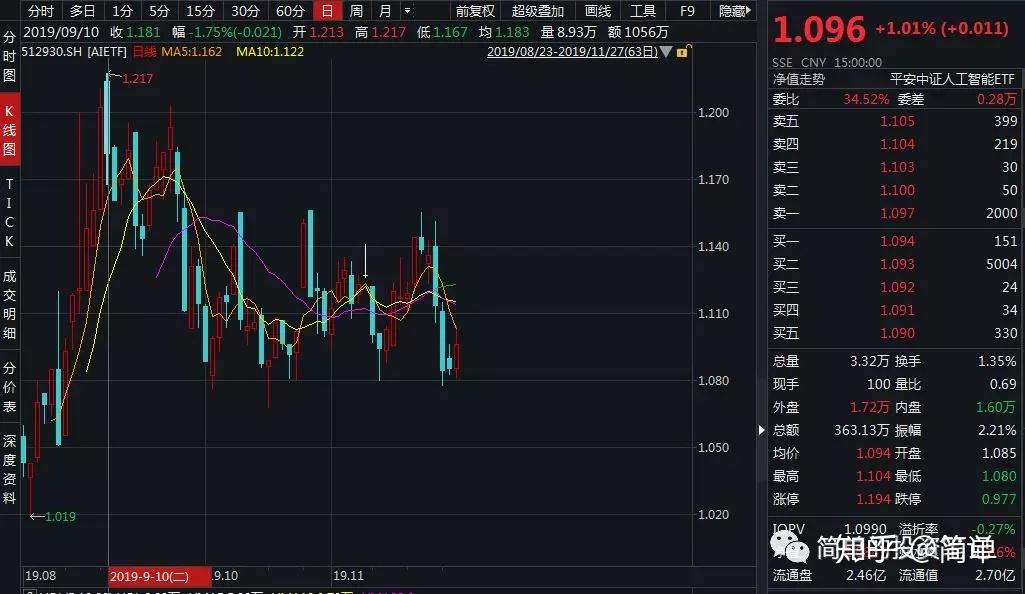Screen dimensions: 1025x594
Task: Click the 平安中证人工智能ETF name
Action: (x=952, y=79)
